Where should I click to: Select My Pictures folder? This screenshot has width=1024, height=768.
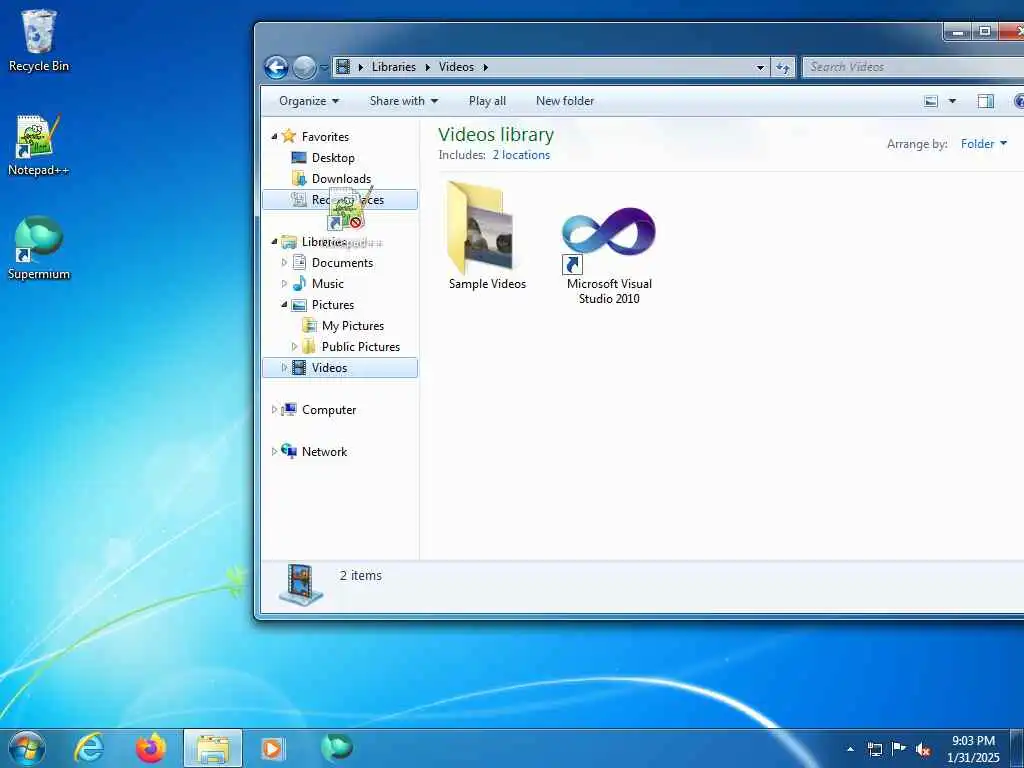point(353,325)
